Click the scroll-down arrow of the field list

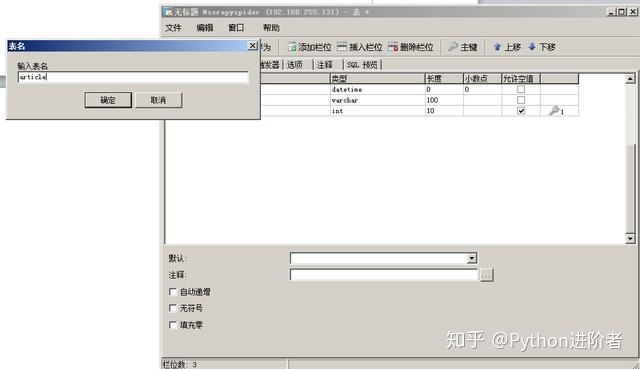[x=630, y=238]
